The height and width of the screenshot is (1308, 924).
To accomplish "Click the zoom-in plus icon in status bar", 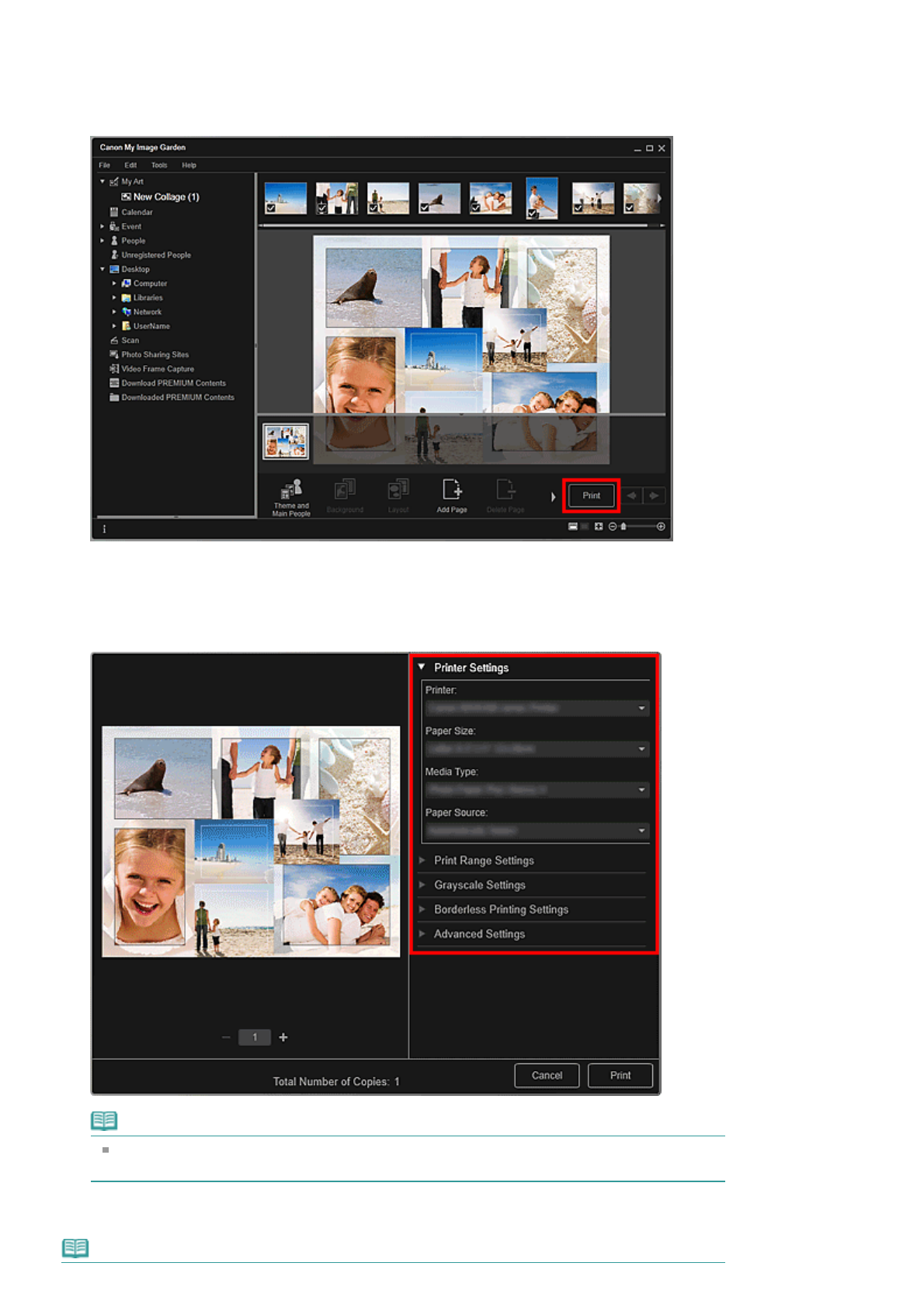I will point(661,527).
